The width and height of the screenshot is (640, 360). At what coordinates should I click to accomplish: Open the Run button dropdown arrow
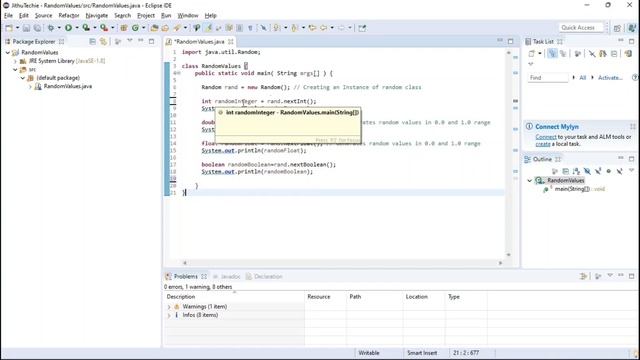[76, 28]
